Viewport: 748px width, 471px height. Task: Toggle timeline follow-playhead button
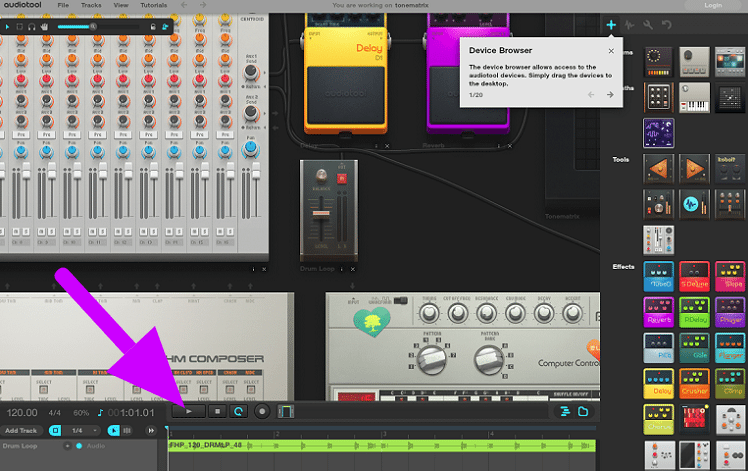(114, 430)
